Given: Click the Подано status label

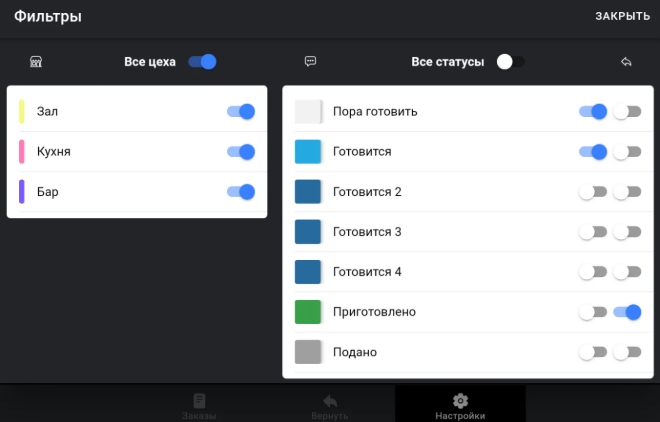Looking at the screenshot, I should click(354, 352).
